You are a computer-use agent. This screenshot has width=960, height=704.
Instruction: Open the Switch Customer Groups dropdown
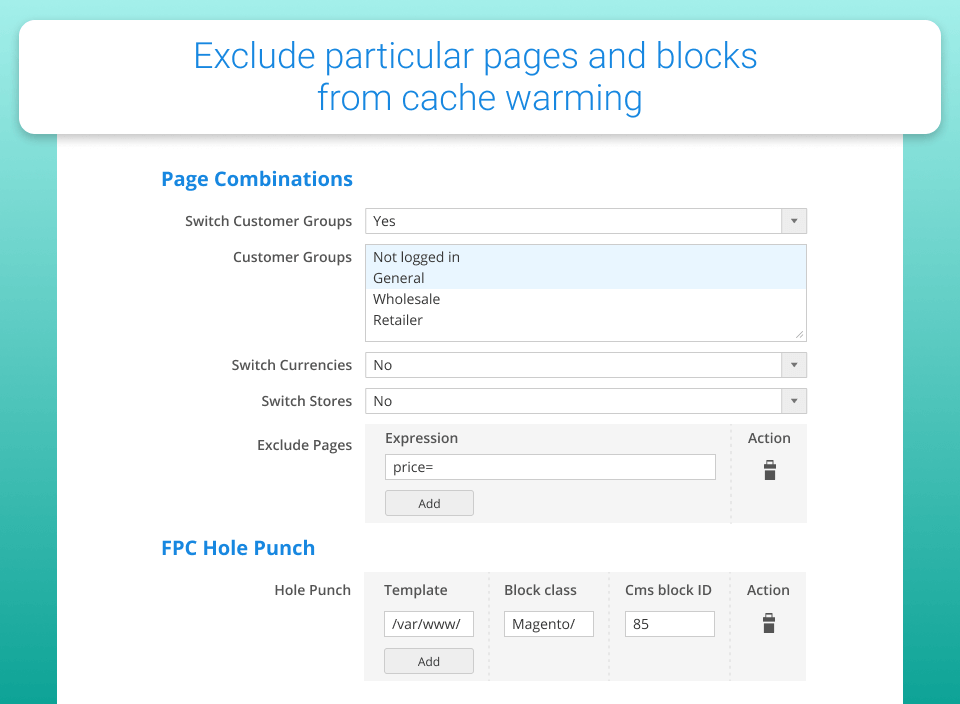coord(585,221)
